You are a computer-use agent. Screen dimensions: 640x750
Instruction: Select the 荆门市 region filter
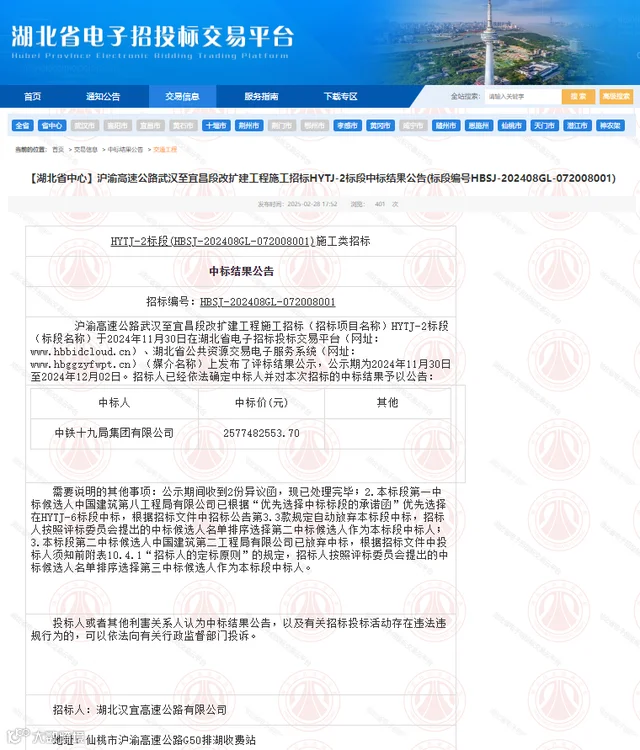click(282, 125)
